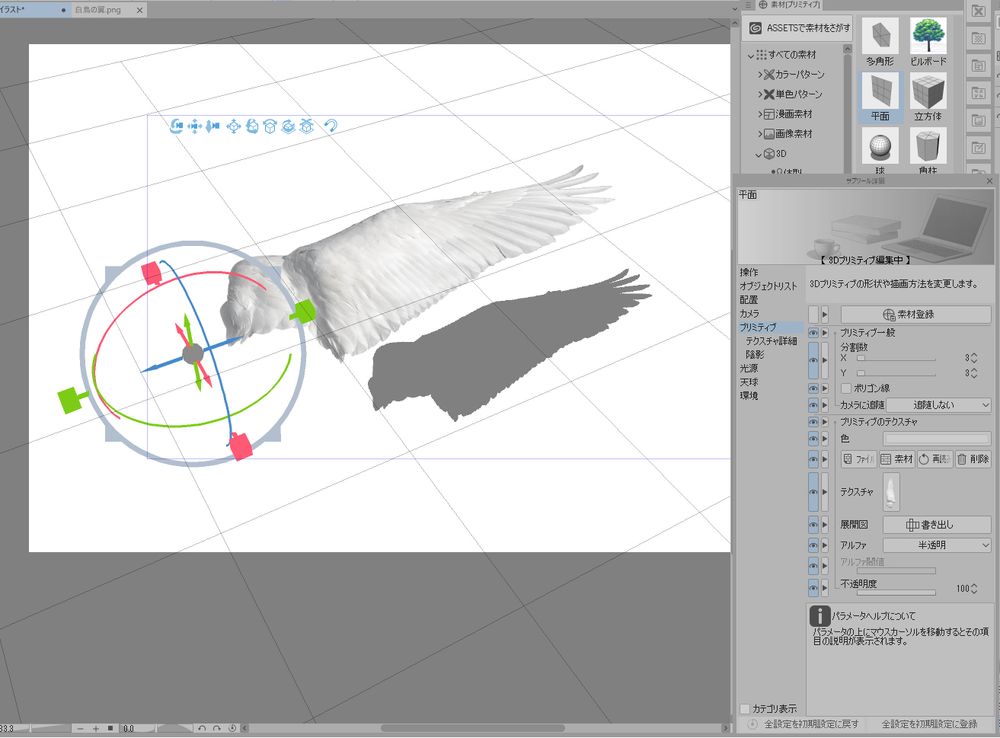
Task: Open the カメラに追随 dropdown
Action: [937, 405]
